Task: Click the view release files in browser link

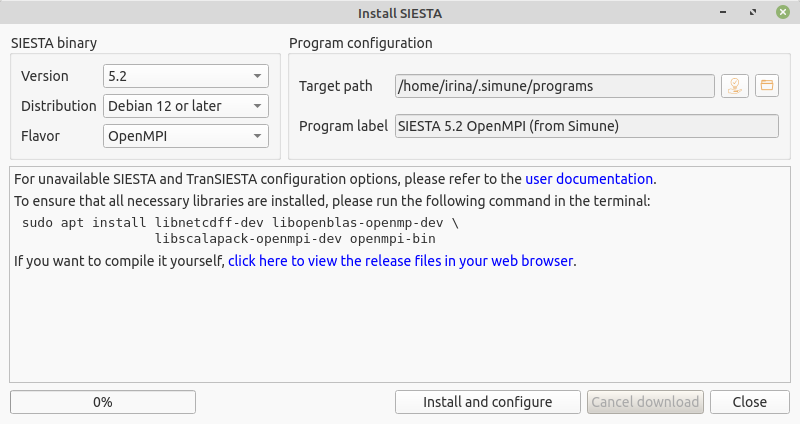Action: tap(401, 261)
